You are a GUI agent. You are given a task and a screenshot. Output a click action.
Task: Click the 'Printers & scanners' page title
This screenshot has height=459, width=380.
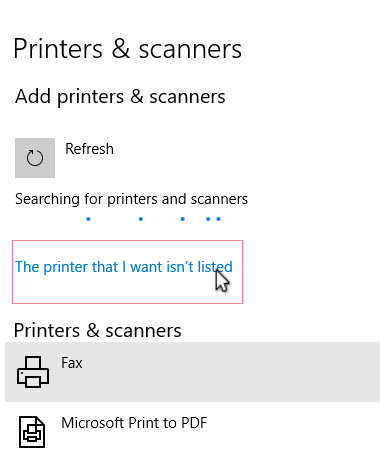point(127,49)
